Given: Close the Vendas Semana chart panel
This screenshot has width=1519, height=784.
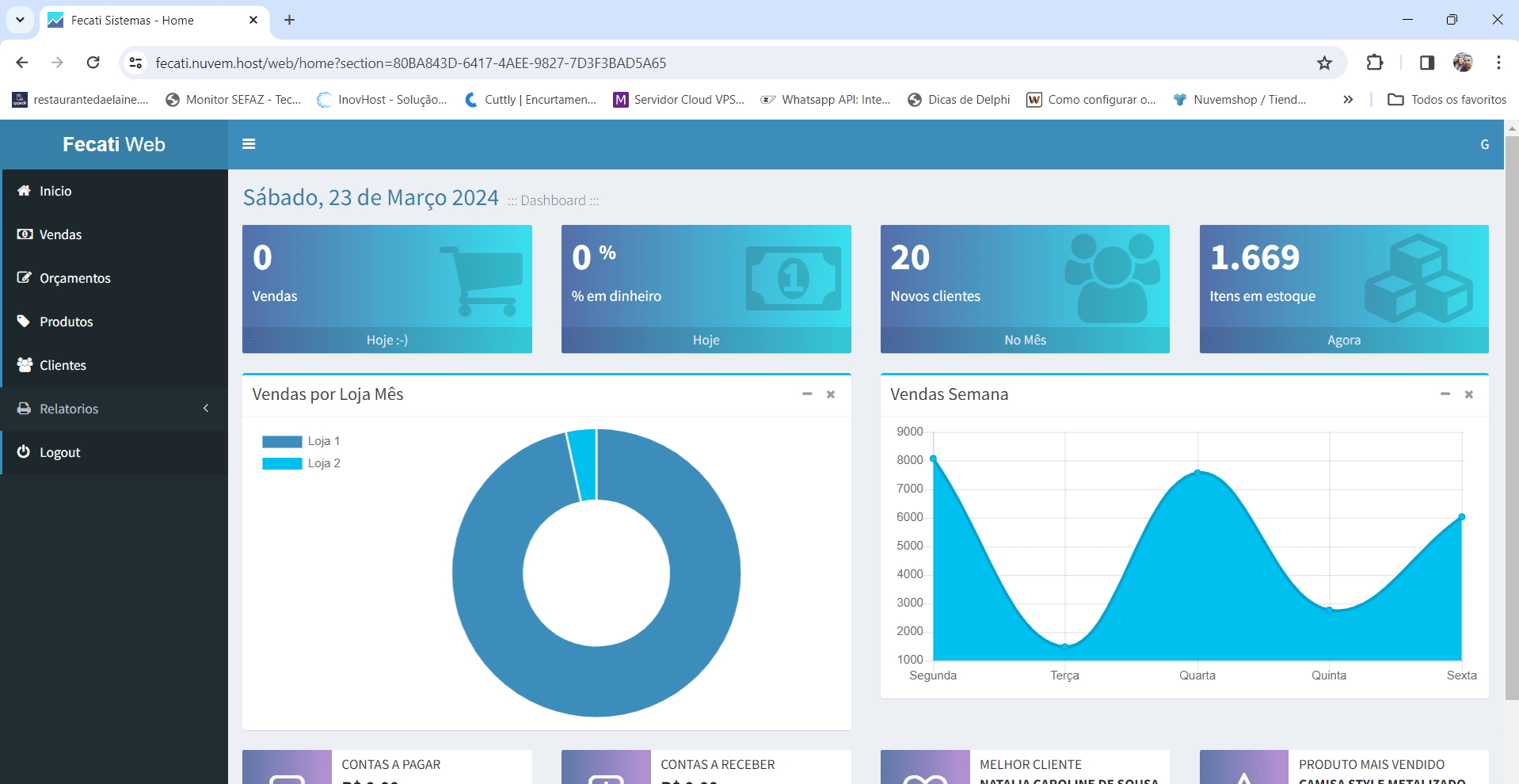Looking at the screenshot, I should point(1468,394).
